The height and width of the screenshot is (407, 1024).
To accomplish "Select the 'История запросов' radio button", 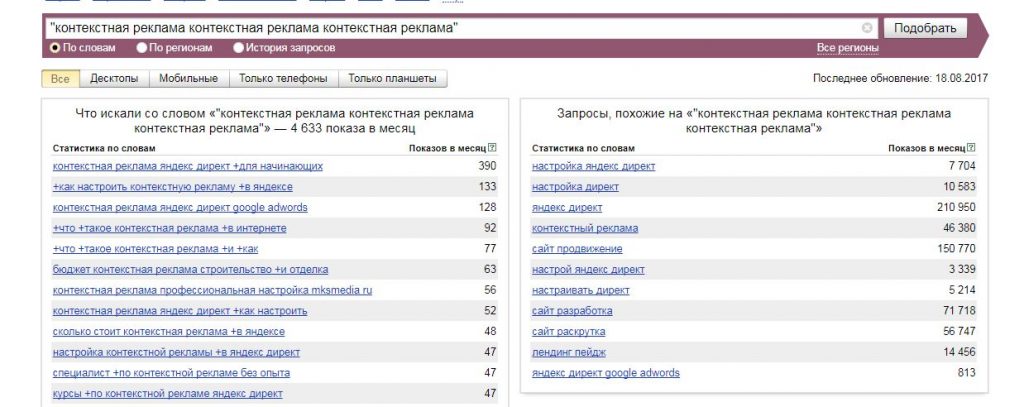I will click(x=238, y=48).
